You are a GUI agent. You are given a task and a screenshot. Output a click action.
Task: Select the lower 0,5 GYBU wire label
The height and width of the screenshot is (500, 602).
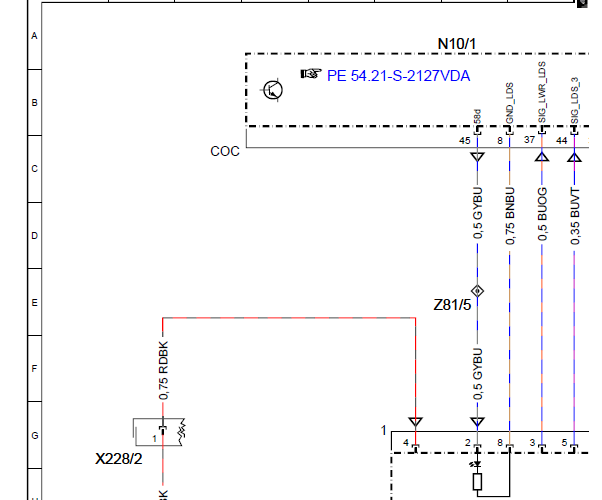pyautogui.click(x=477, y=374)
